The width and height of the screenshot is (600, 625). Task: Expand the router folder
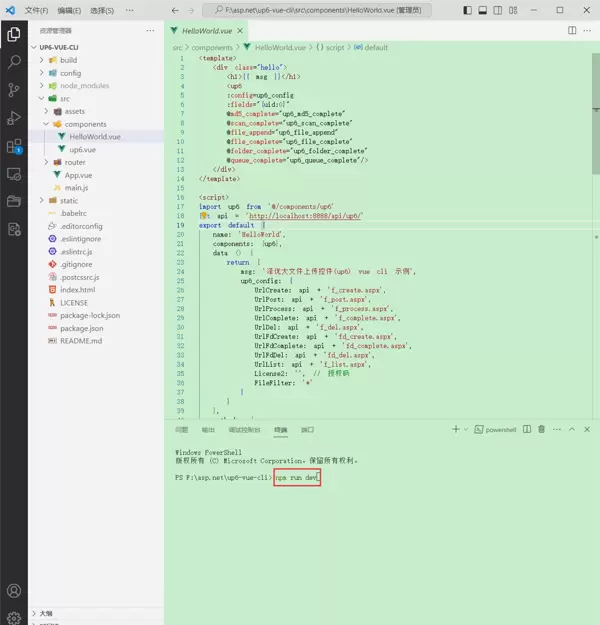point(76,162)
